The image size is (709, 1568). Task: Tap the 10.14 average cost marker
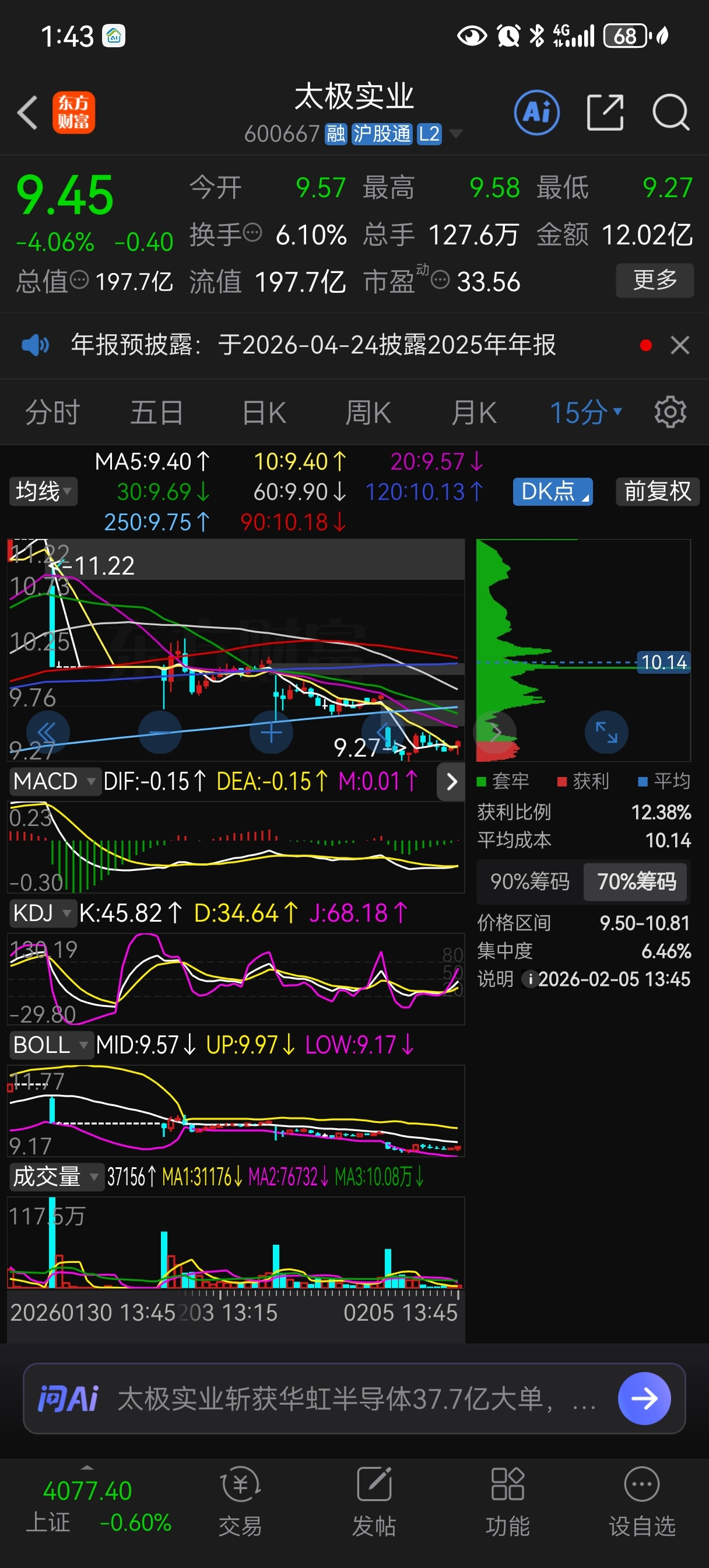pyautogui.click(x=664, y=662)
